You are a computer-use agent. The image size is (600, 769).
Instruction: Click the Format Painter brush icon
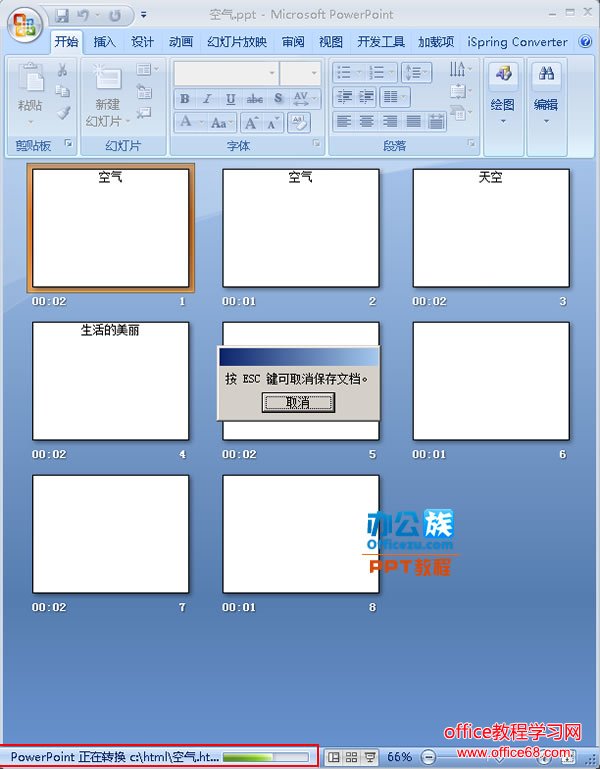[x=63, y=113]
